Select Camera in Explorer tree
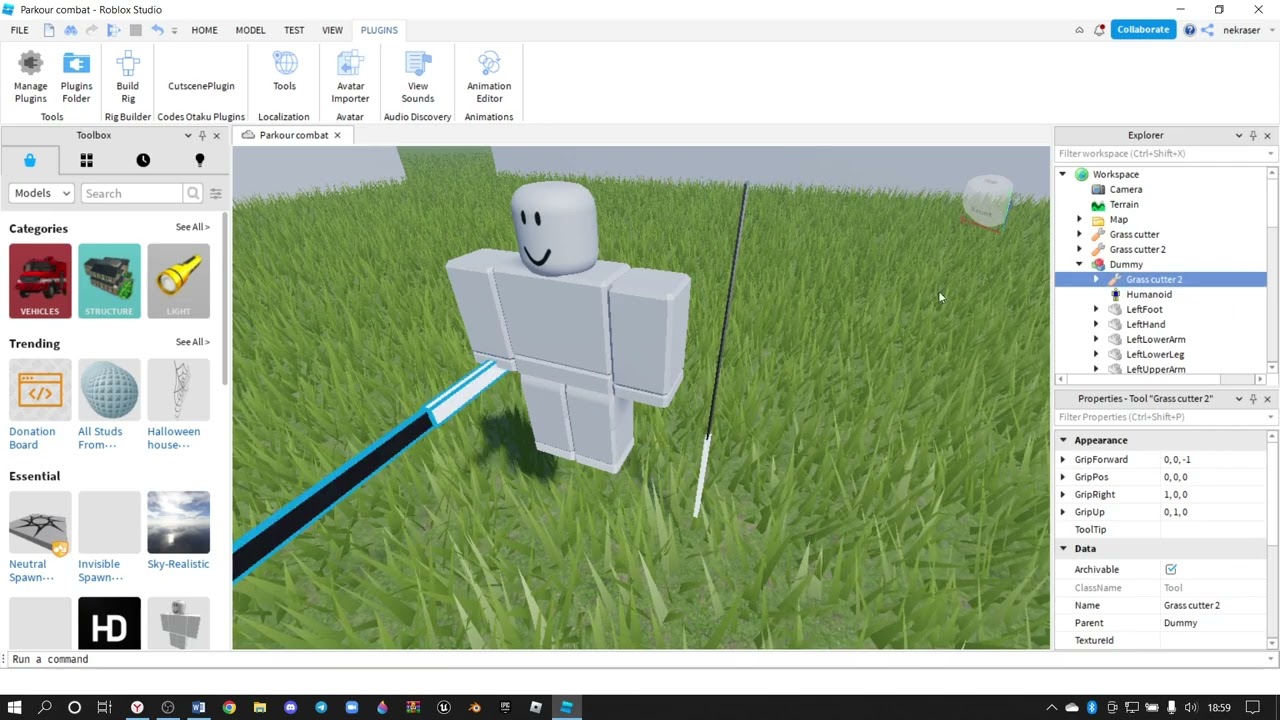 (1125, 189)
